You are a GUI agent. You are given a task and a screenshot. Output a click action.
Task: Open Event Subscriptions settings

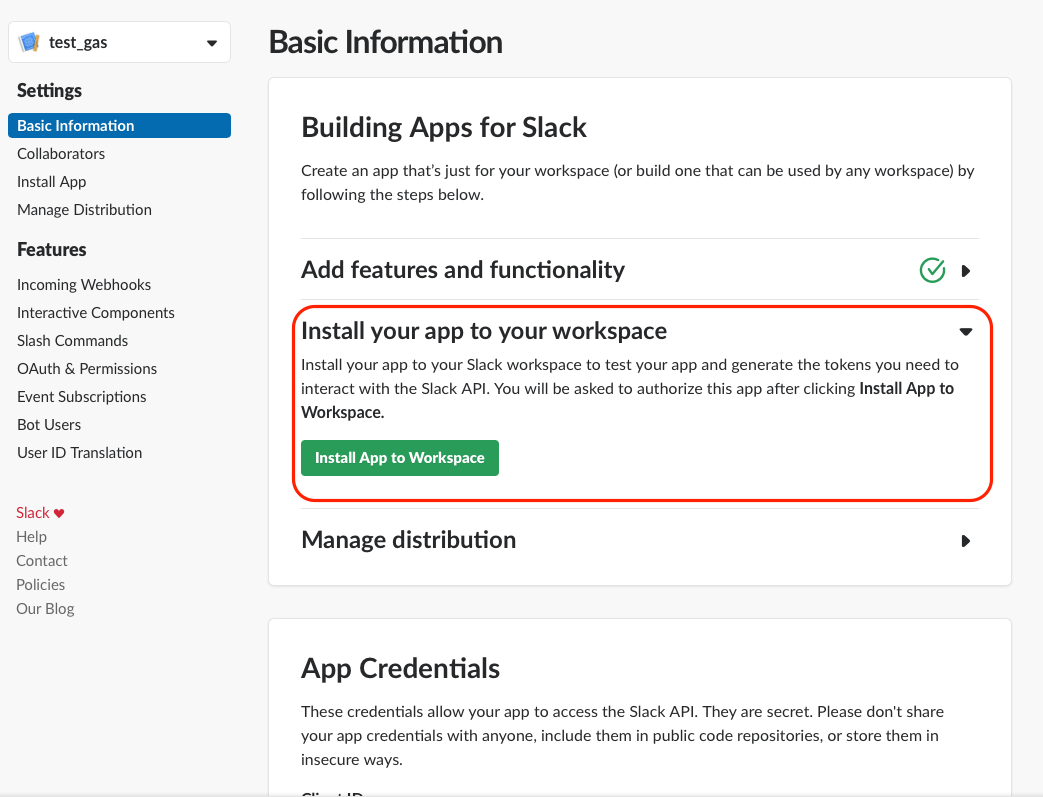click(x=82, y=397)
